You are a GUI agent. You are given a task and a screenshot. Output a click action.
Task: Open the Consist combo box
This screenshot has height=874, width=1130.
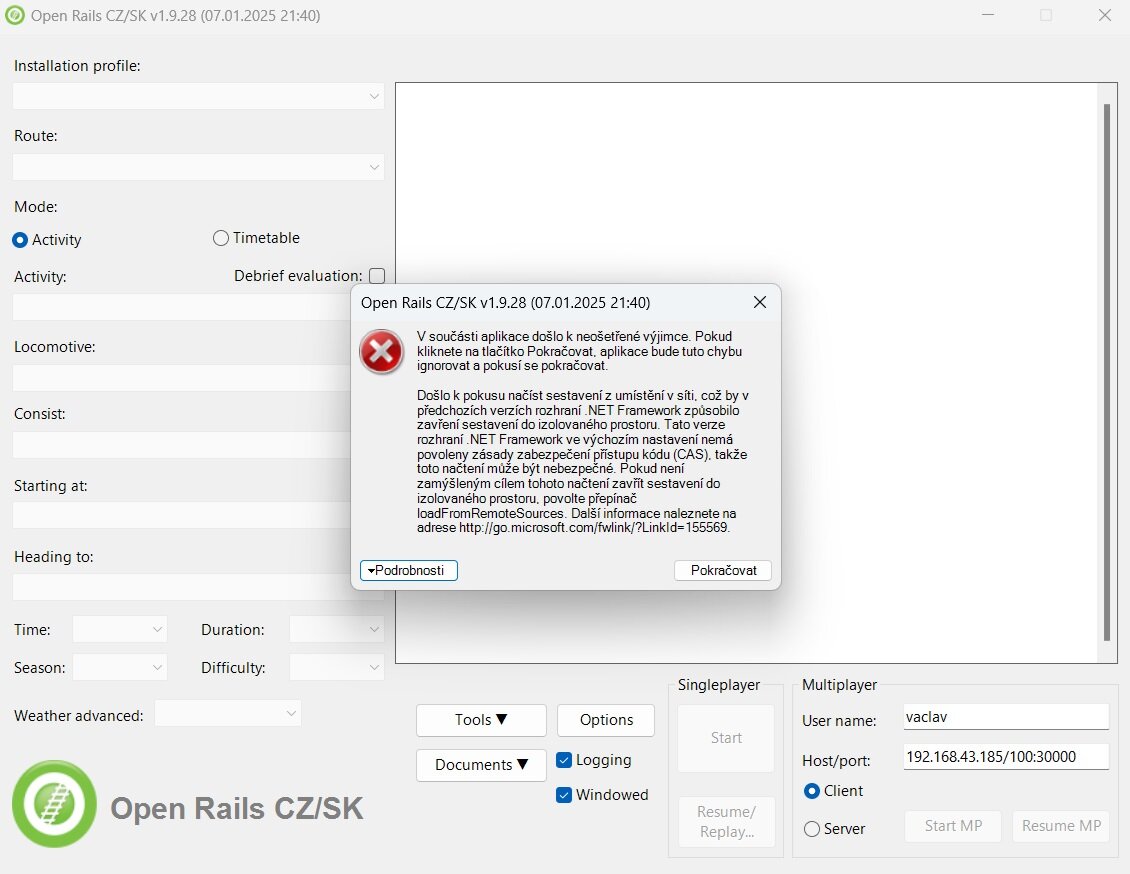(x=182, y=445)
